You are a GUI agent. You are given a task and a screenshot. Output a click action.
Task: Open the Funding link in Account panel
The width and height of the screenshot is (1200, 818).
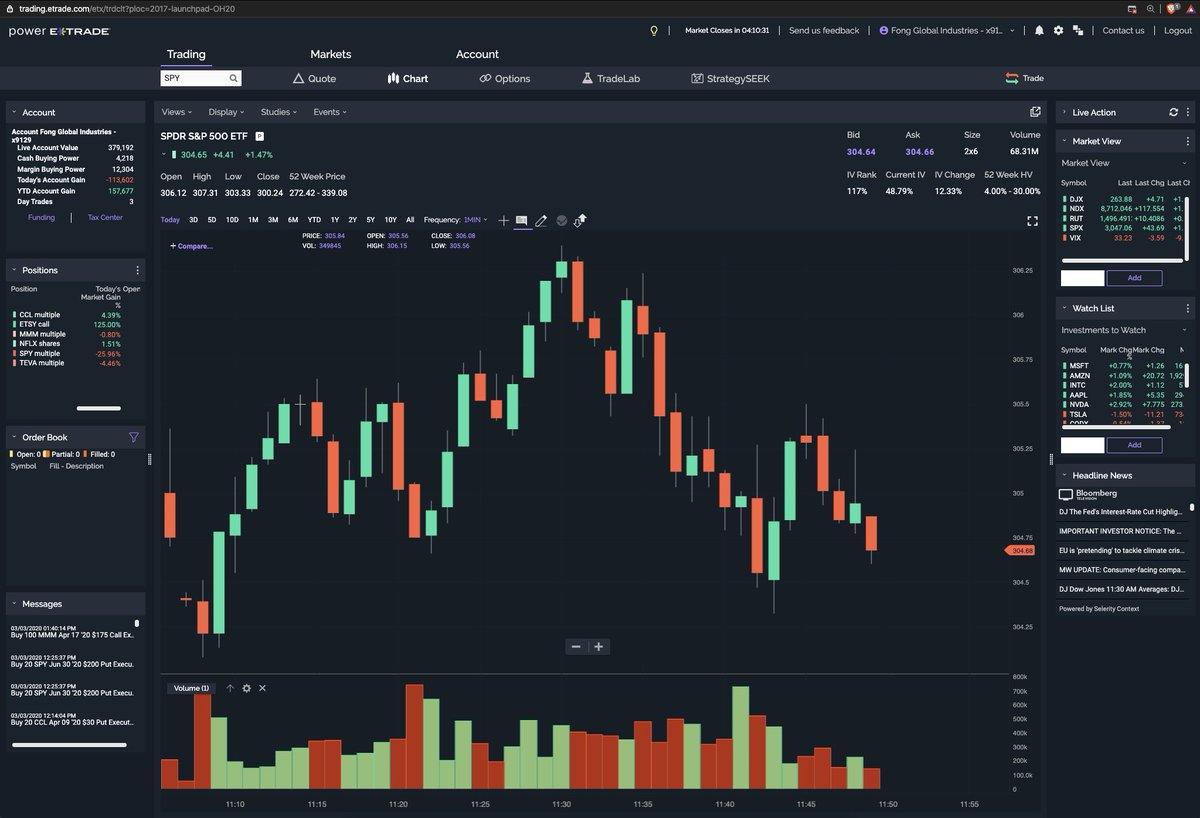(x=41, y=217)
